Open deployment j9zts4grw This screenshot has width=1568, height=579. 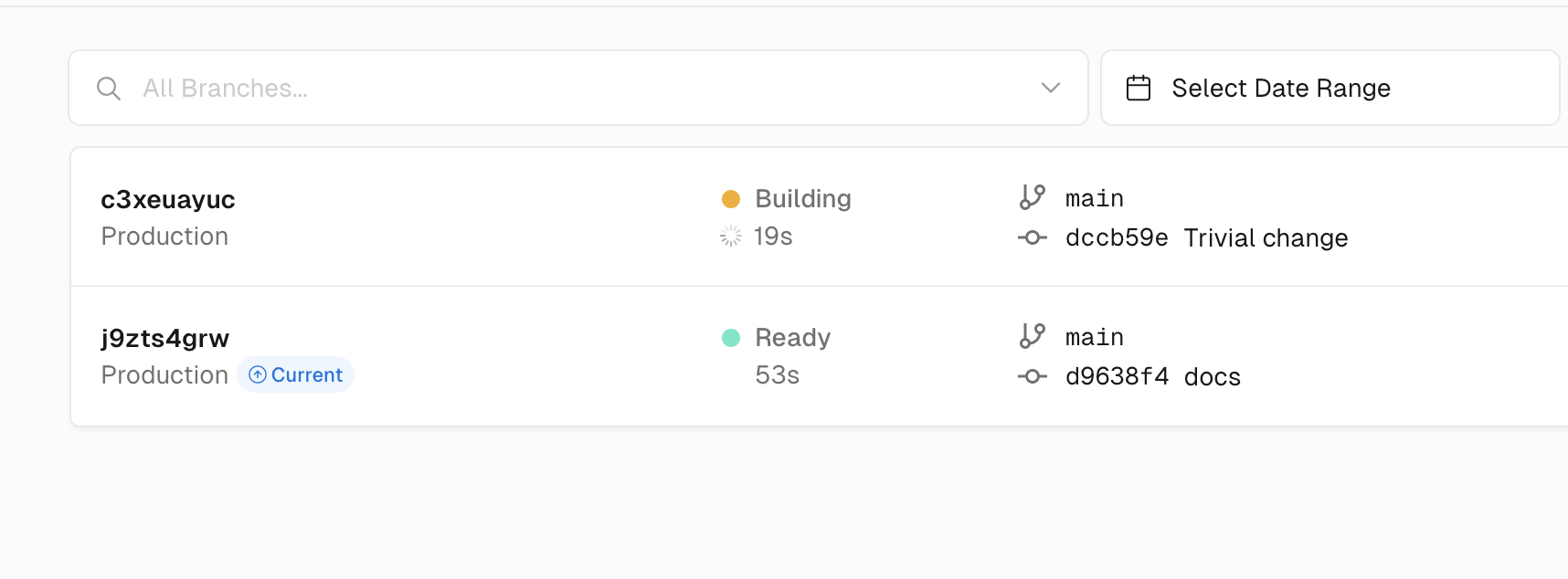[x=165, y=338]
